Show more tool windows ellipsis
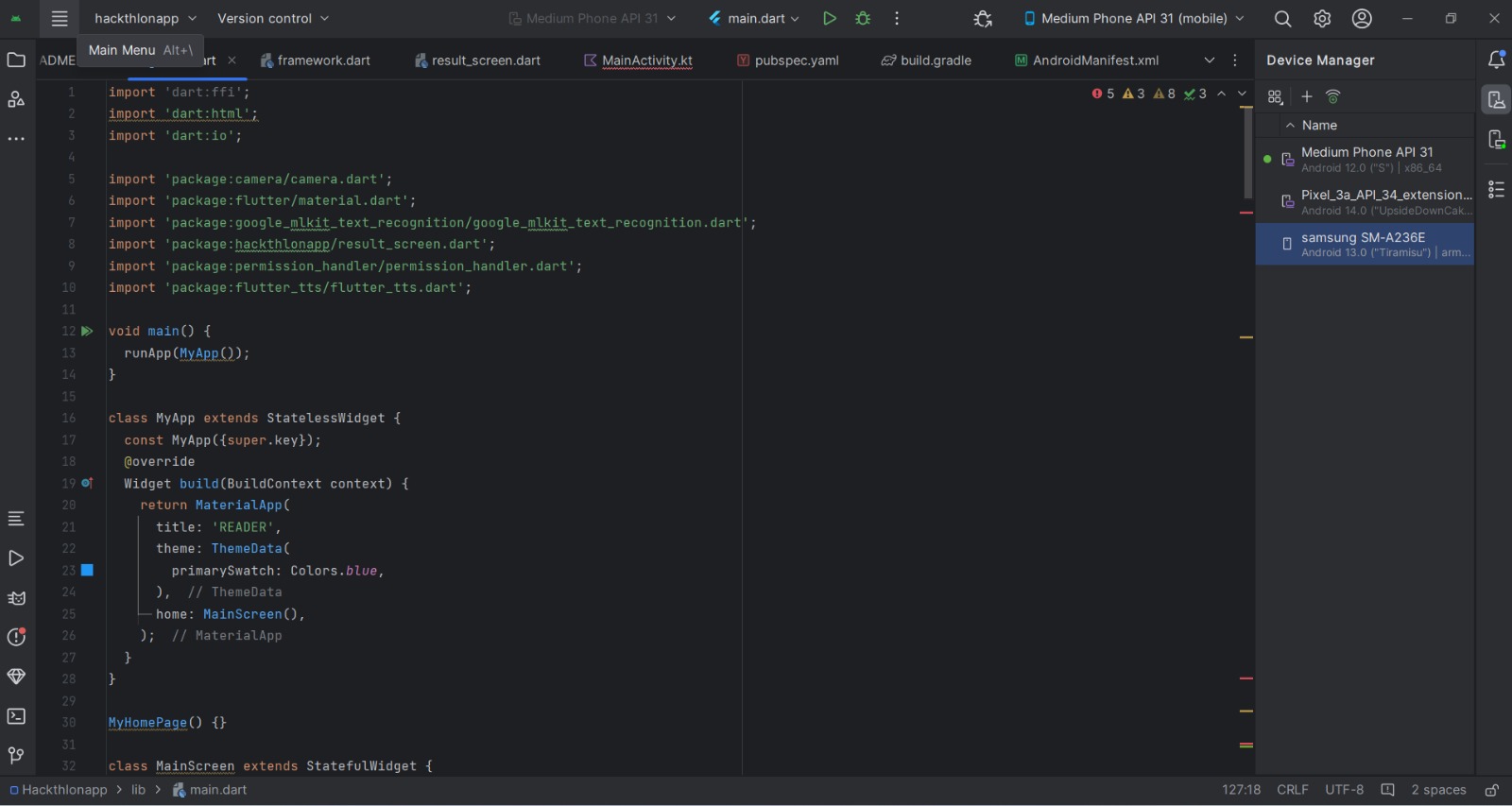The height and width of the screenshot is (806, 1512). click(16, 139)
